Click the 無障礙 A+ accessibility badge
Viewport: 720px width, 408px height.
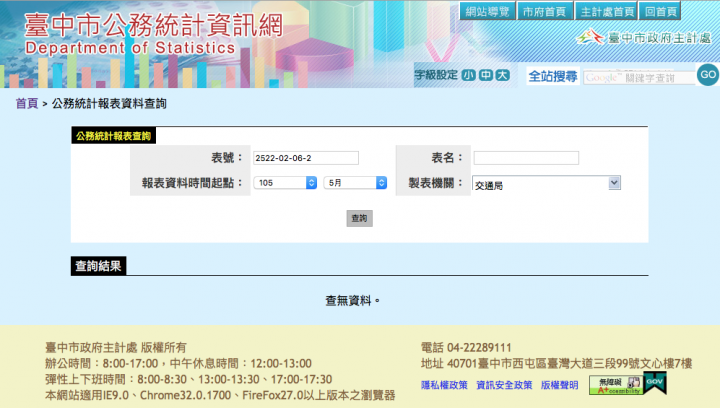615,386
